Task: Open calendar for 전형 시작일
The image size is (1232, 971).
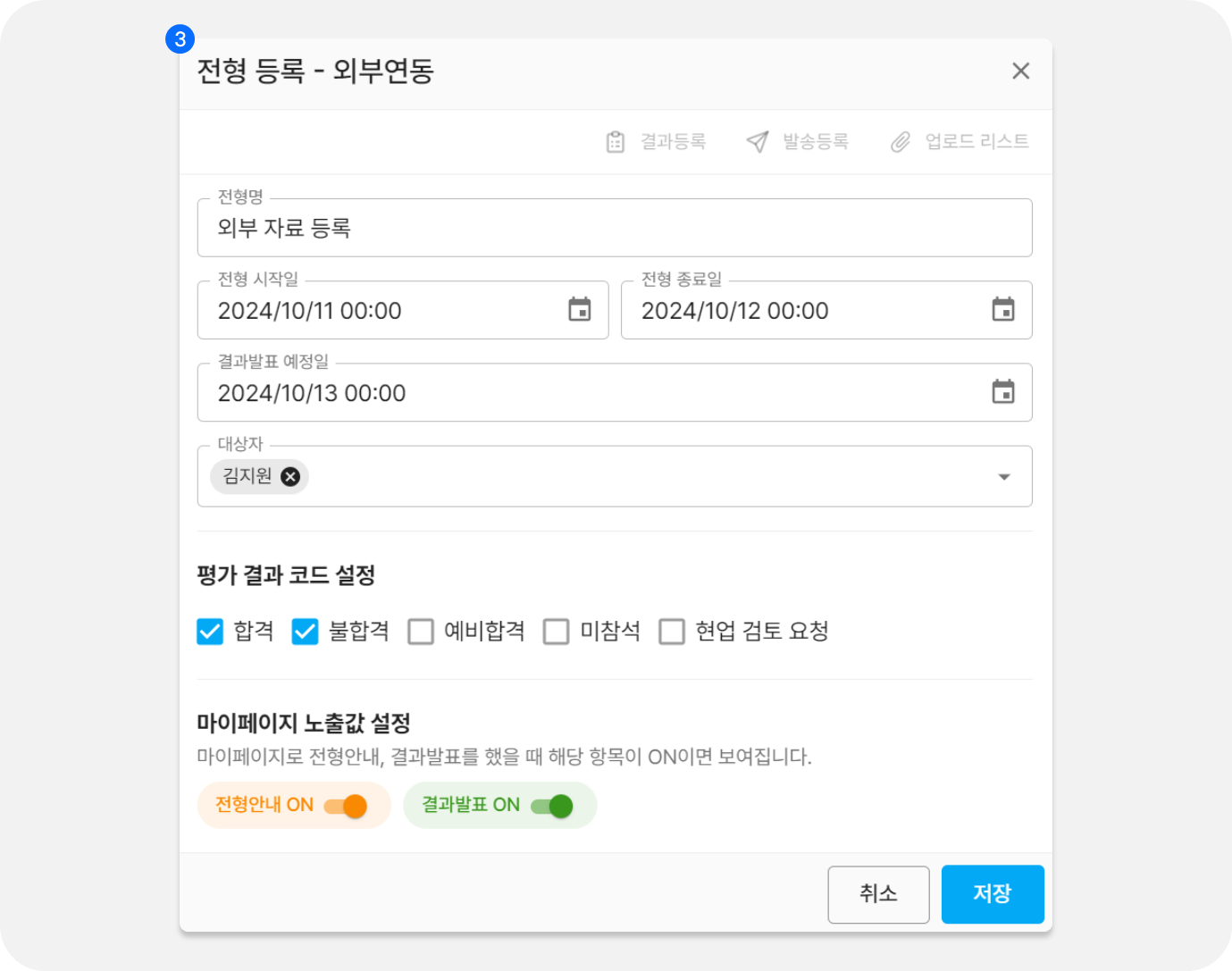Action: point(580,310)
